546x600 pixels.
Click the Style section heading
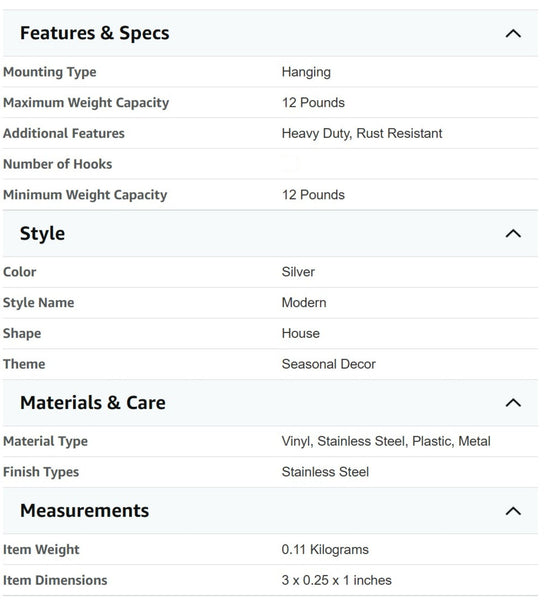[42, 233]
